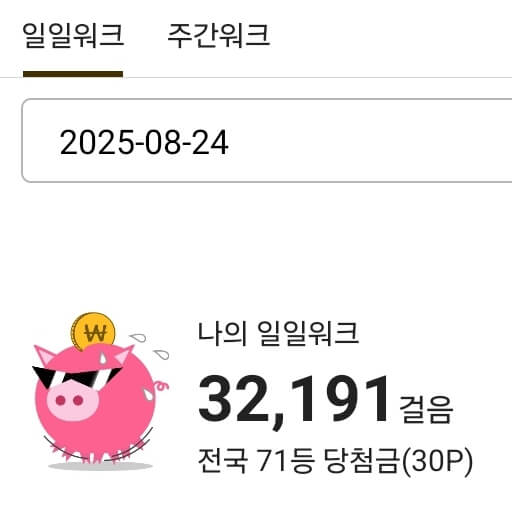The image size is (512, 528).
Task: Tap the brown active tab underline indicator
Action: pos(73,74)
